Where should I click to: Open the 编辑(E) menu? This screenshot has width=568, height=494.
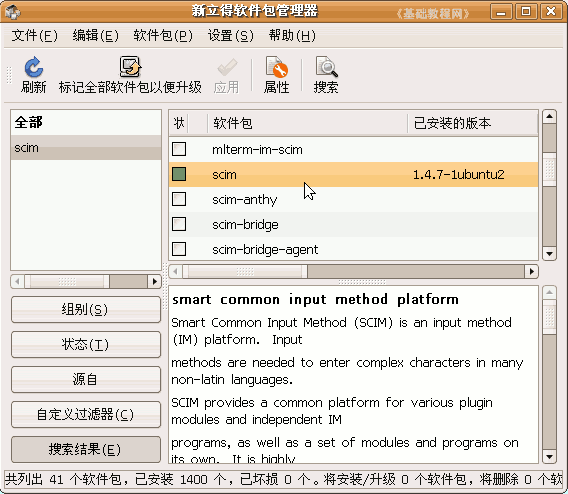(x=95, y=35)
